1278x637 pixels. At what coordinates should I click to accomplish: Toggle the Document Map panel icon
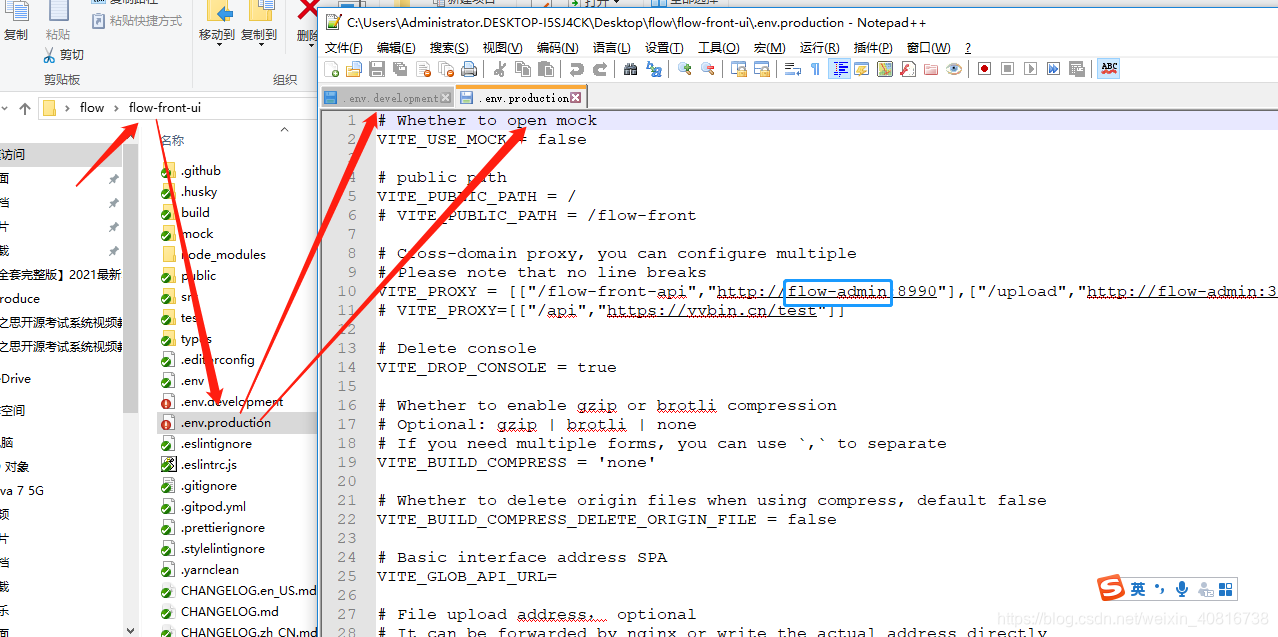pyautogui.click(x=885, y=69)
